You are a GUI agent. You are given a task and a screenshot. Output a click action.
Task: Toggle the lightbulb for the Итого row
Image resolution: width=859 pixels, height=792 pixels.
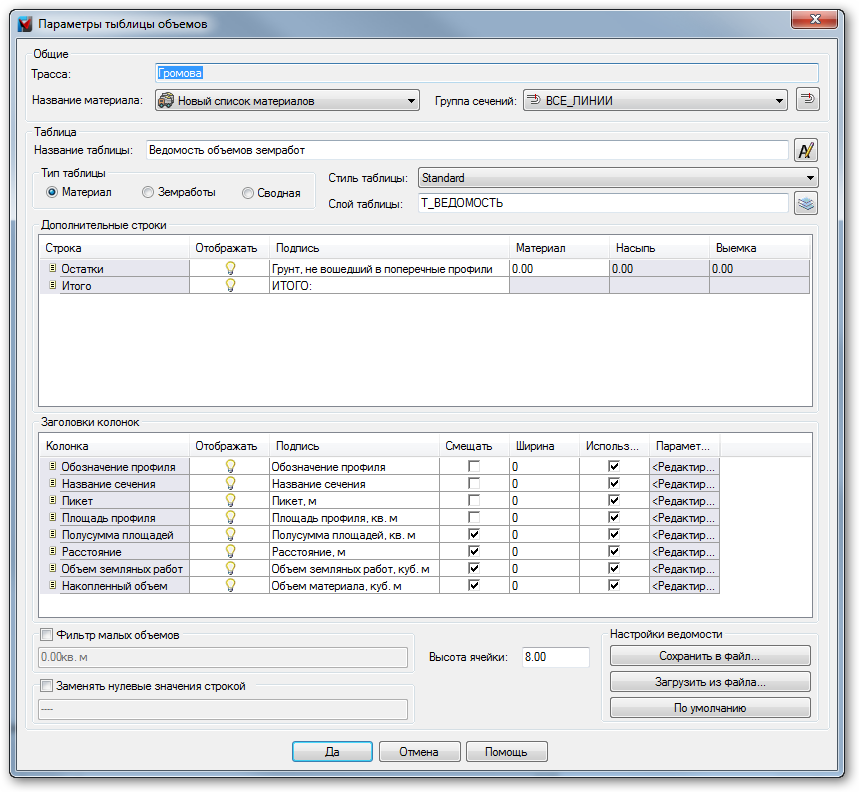(x=230, y=286)
